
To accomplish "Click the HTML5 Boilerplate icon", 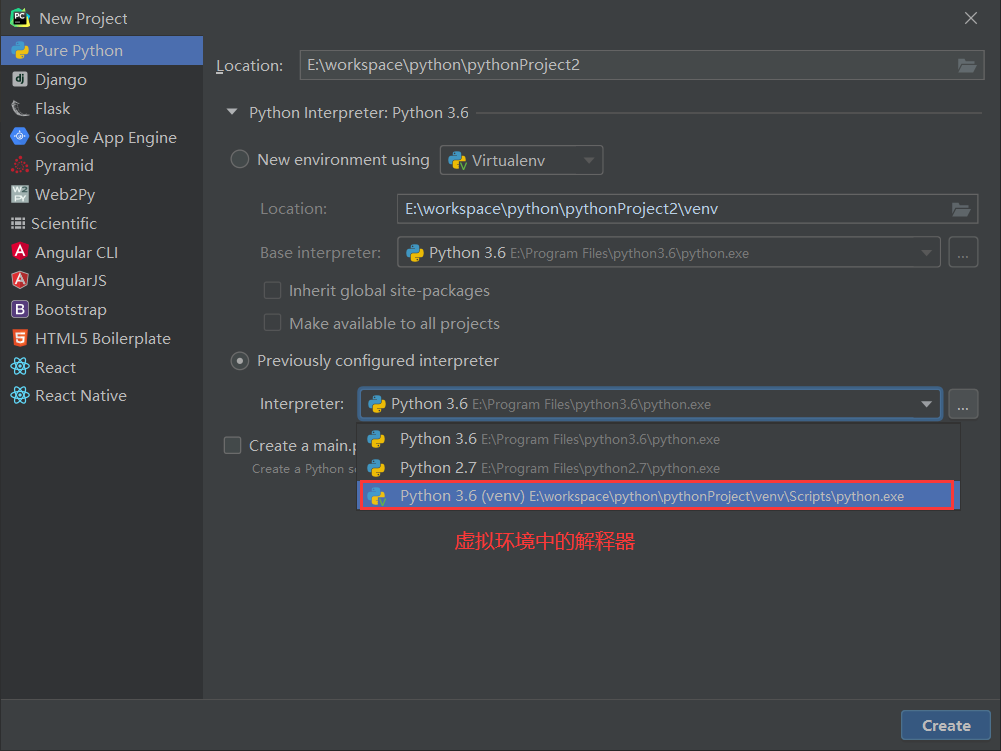I will (20, 338).
